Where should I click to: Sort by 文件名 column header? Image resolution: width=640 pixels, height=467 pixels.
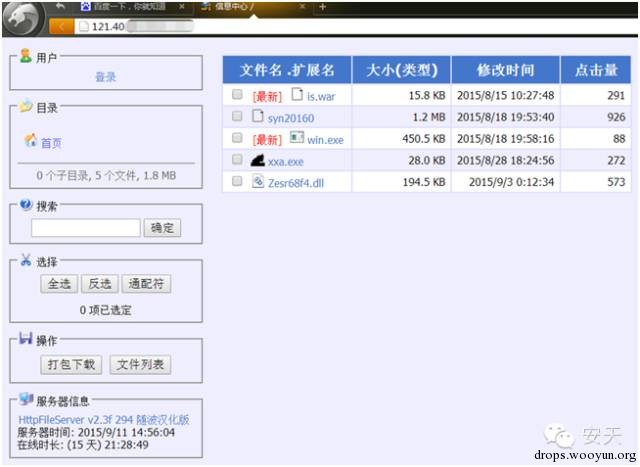pyautogui.click(x=286, y=70)
